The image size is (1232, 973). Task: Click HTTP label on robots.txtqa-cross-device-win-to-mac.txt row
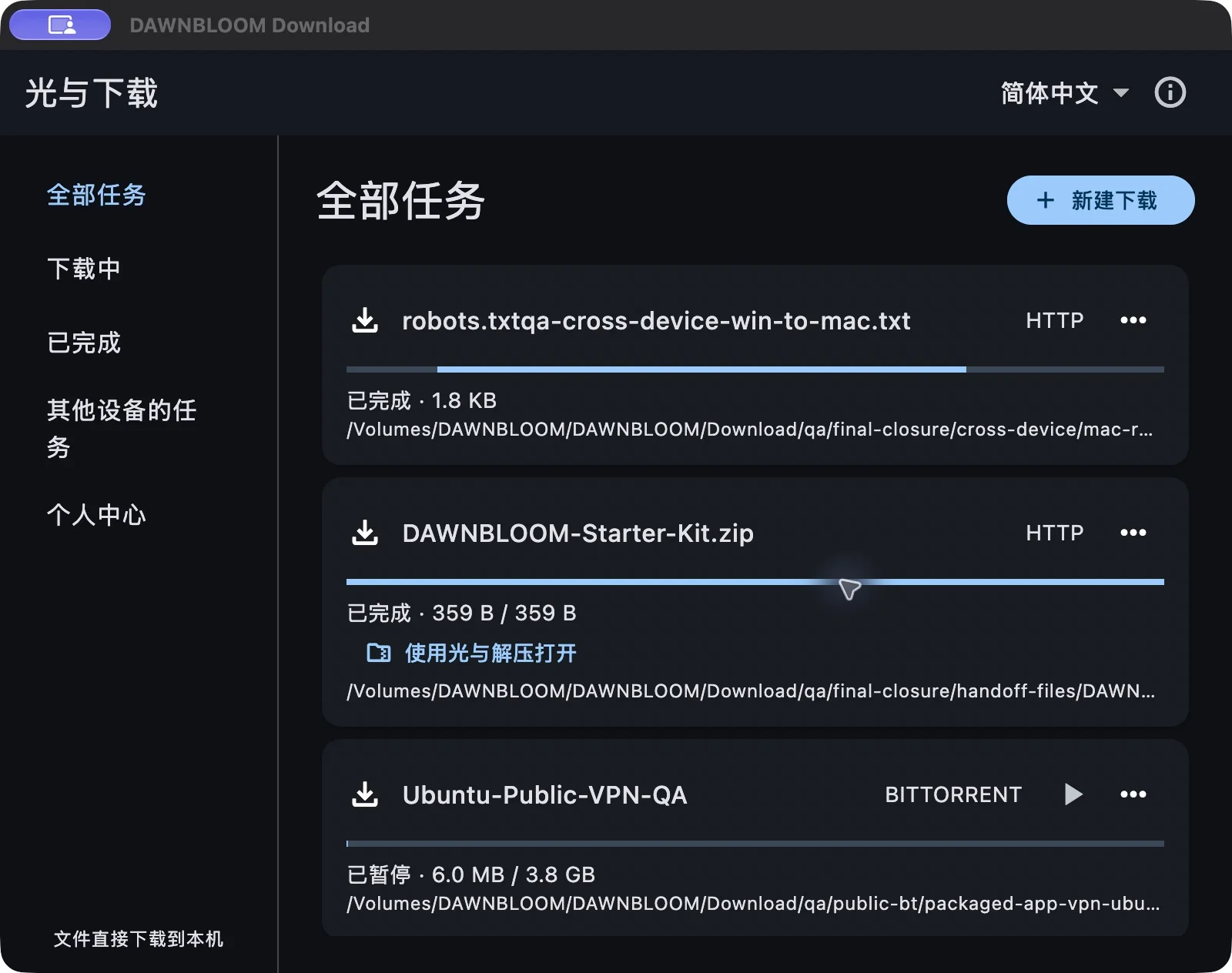1054,320
